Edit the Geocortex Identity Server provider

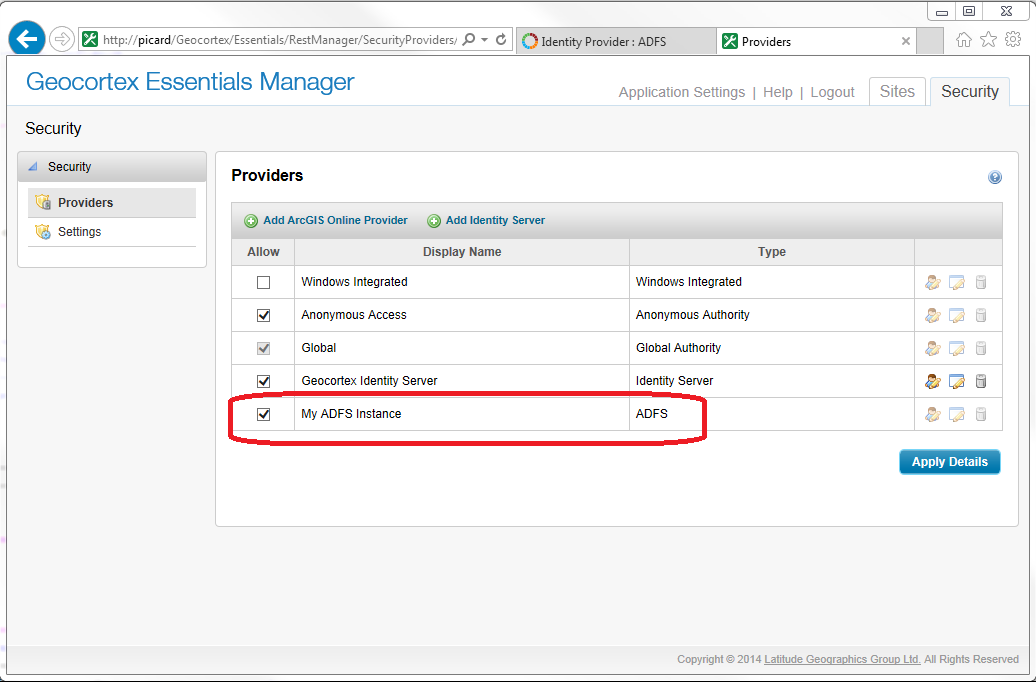(956, 381)
